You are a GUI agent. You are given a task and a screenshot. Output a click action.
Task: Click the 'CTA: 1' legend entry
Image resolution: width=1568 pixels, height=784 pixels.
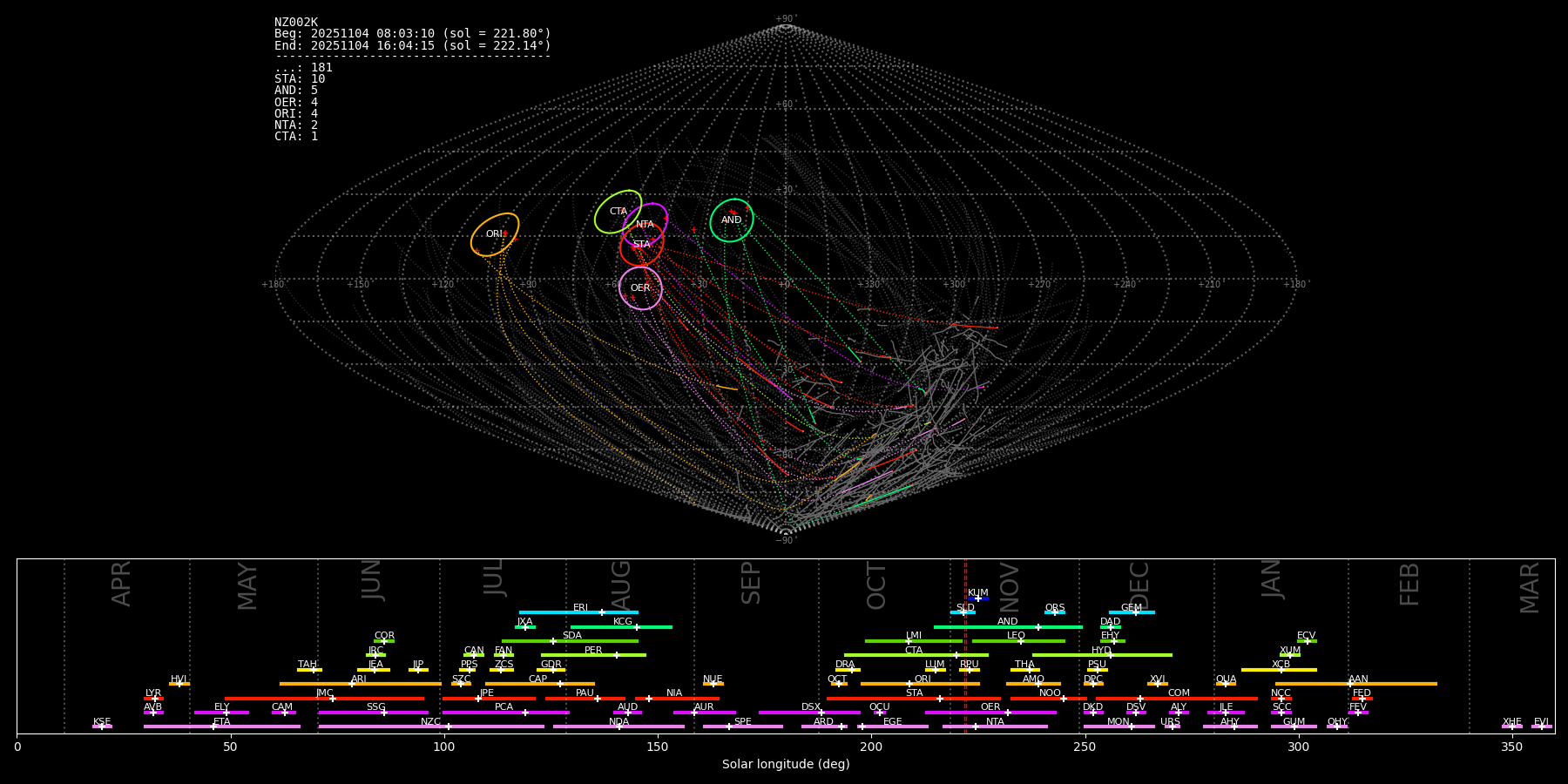296,136
